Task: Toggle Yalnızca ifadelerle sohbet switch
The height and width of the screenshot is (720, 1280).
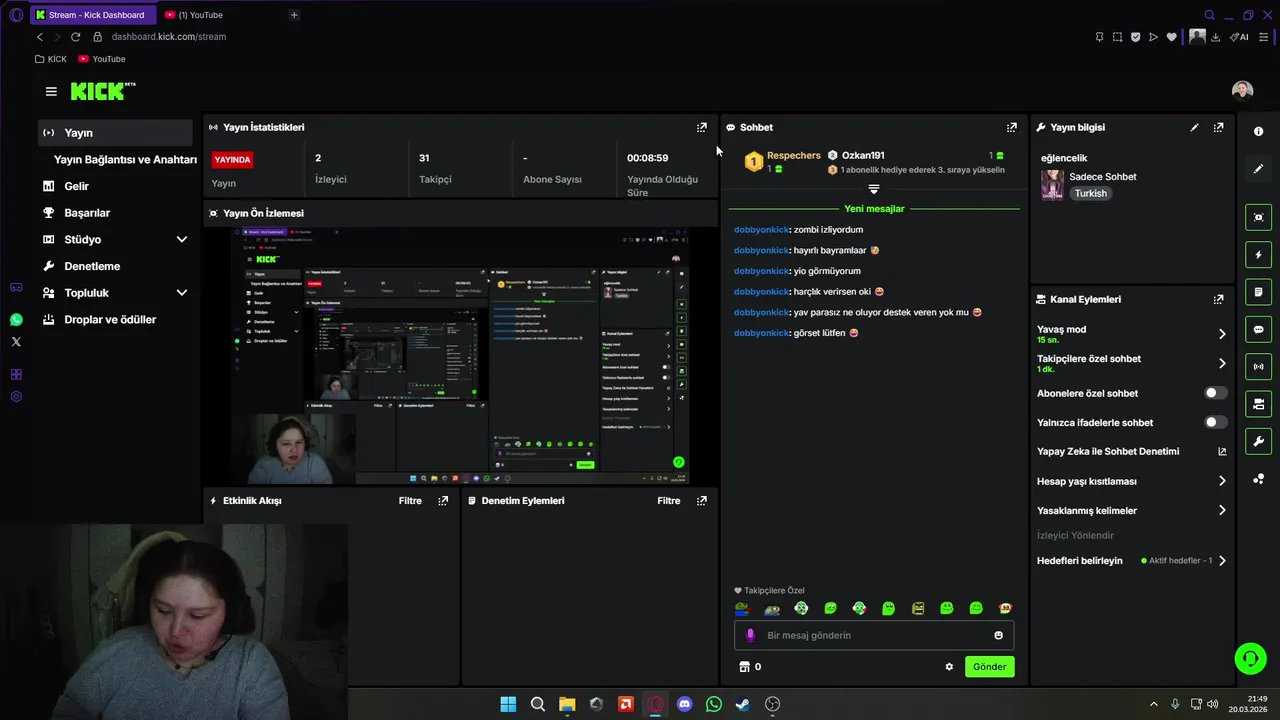Action: pos(1215,422)
